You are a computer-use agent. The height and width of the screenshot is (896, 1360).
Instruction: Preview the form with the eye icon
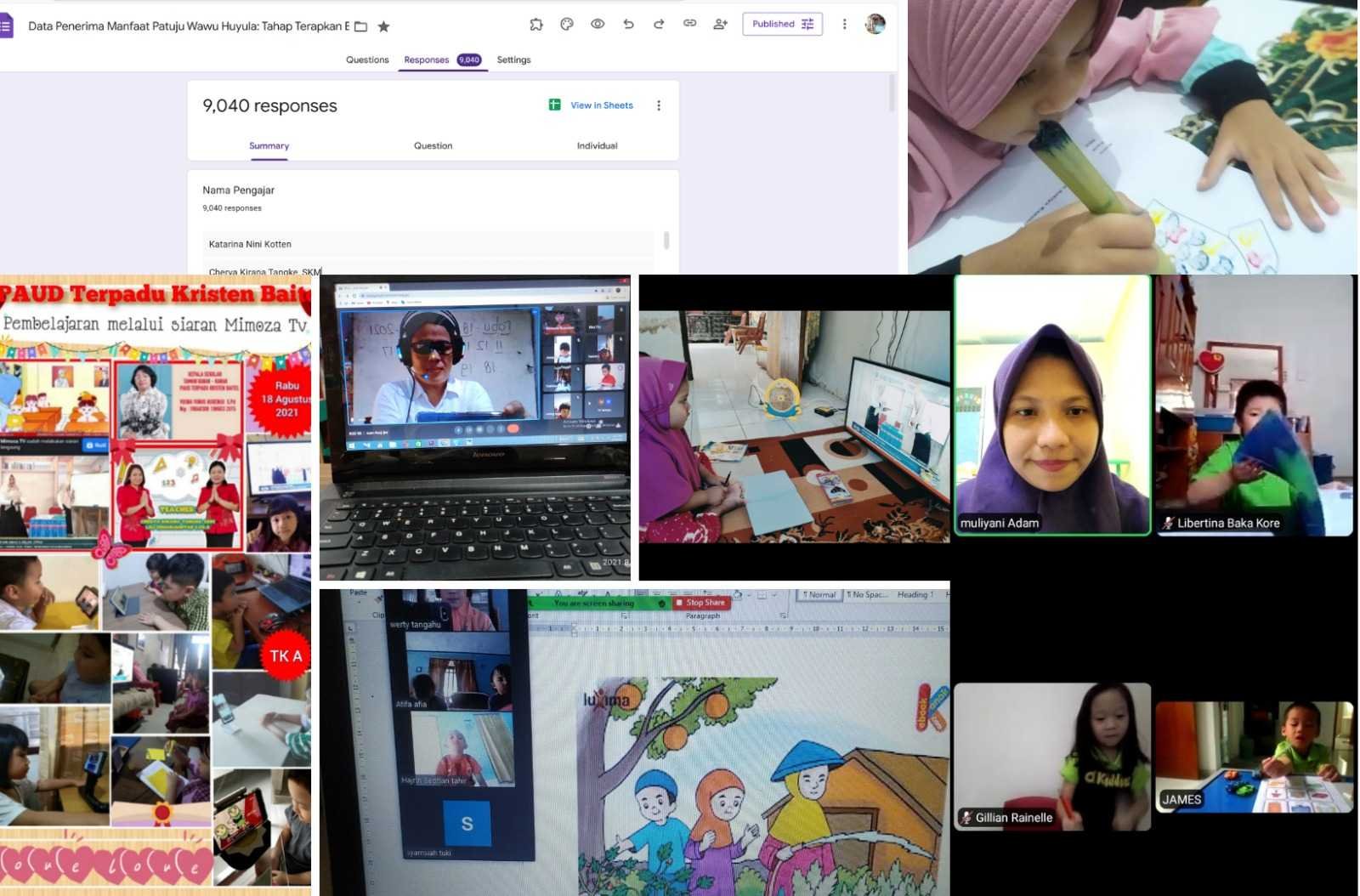598,25
